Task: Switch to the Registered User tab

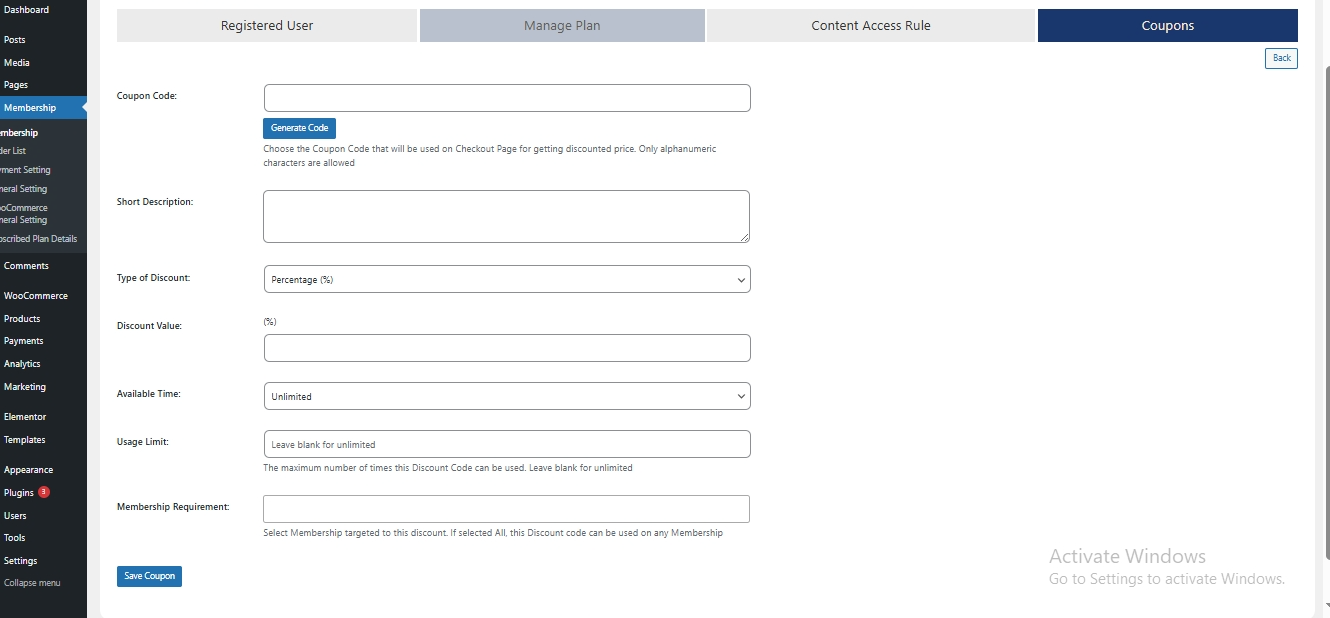Action: pos(267,26)
